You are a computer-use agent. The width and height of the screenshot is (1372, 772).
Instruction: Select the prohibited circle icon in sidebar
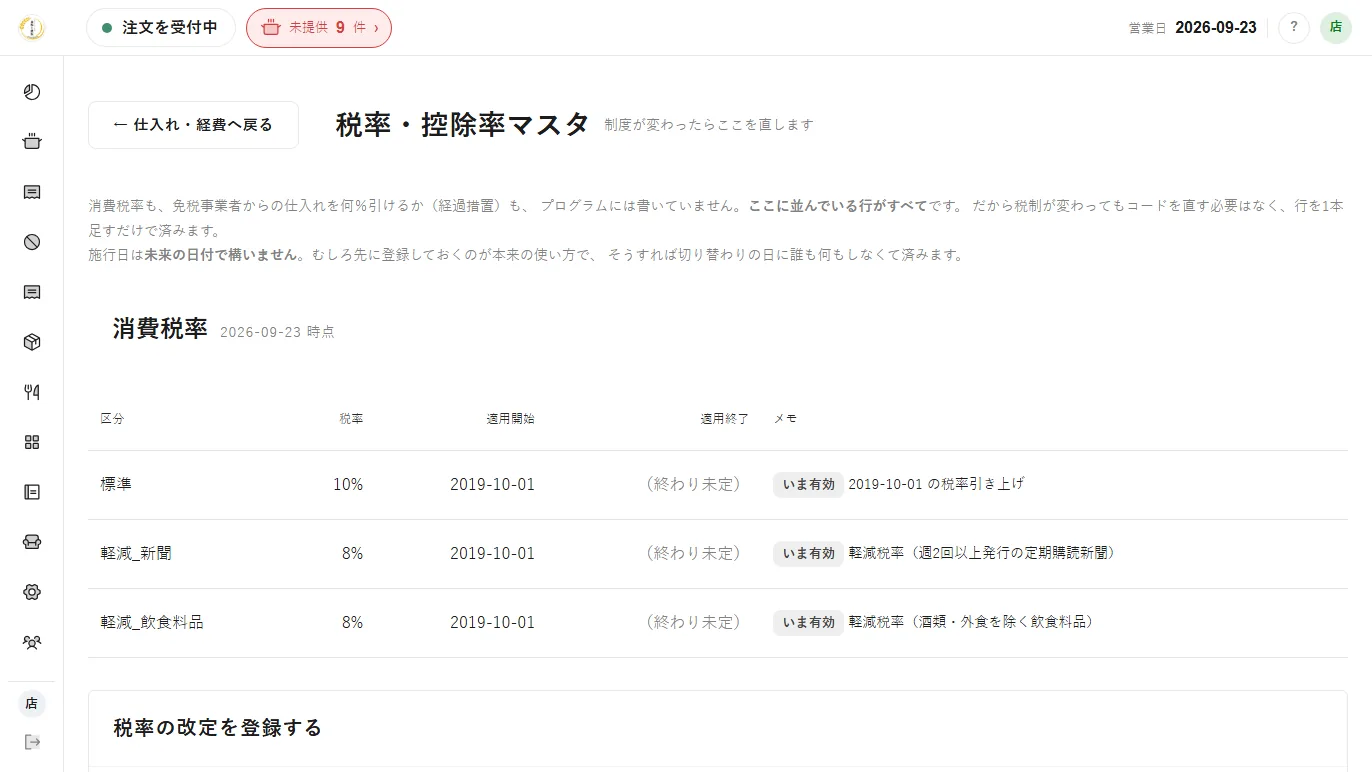tap(32, 242)
